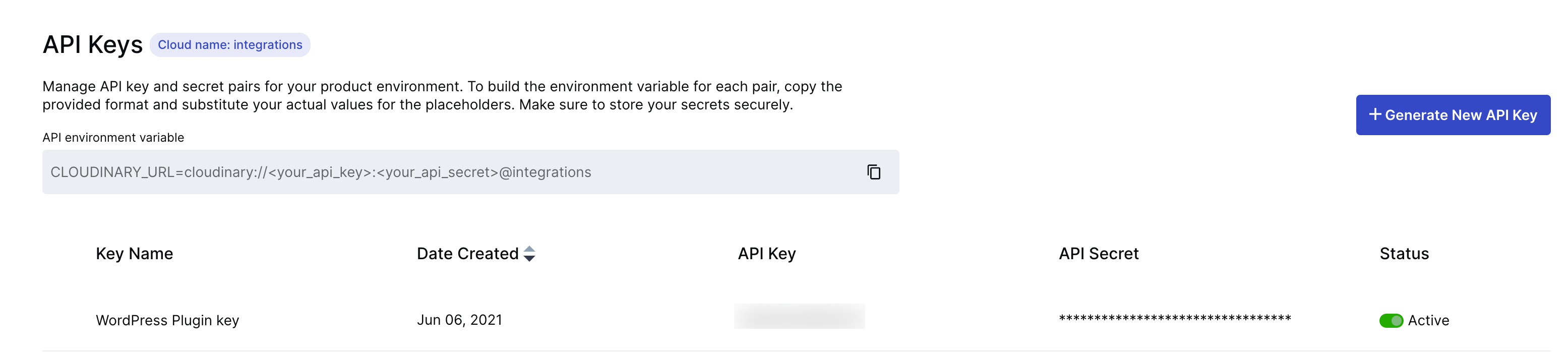
Task: Click the Status column header
Action: (x=1404, y=254)
